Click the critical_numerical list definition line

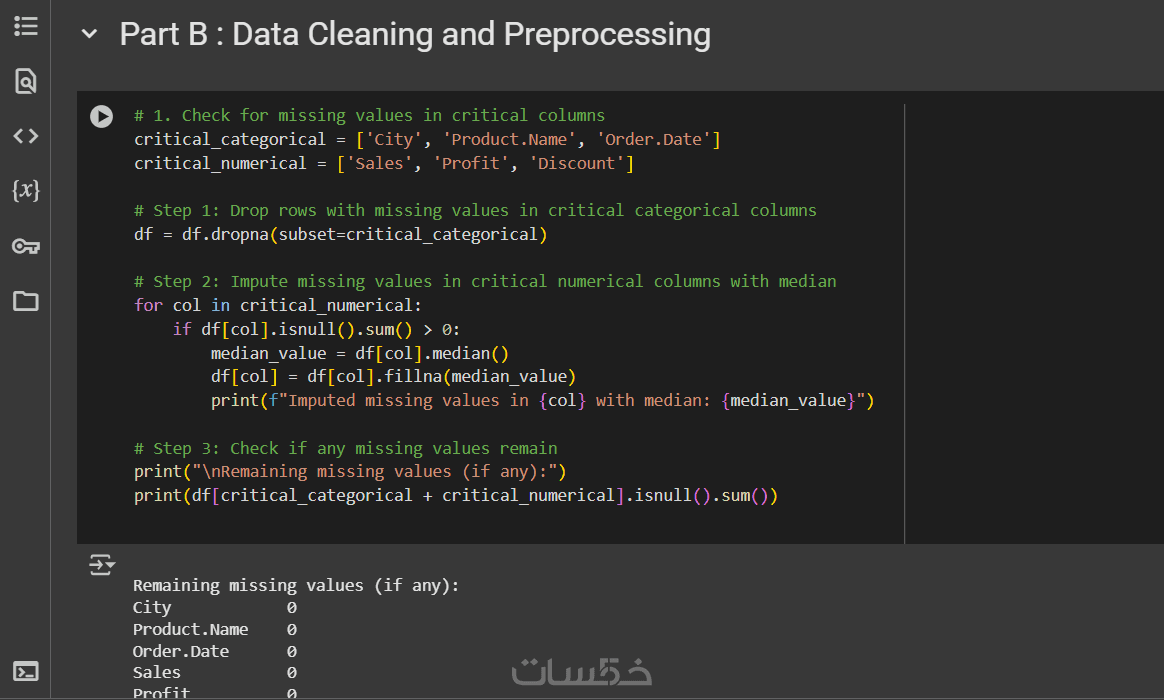pos(384,163)
